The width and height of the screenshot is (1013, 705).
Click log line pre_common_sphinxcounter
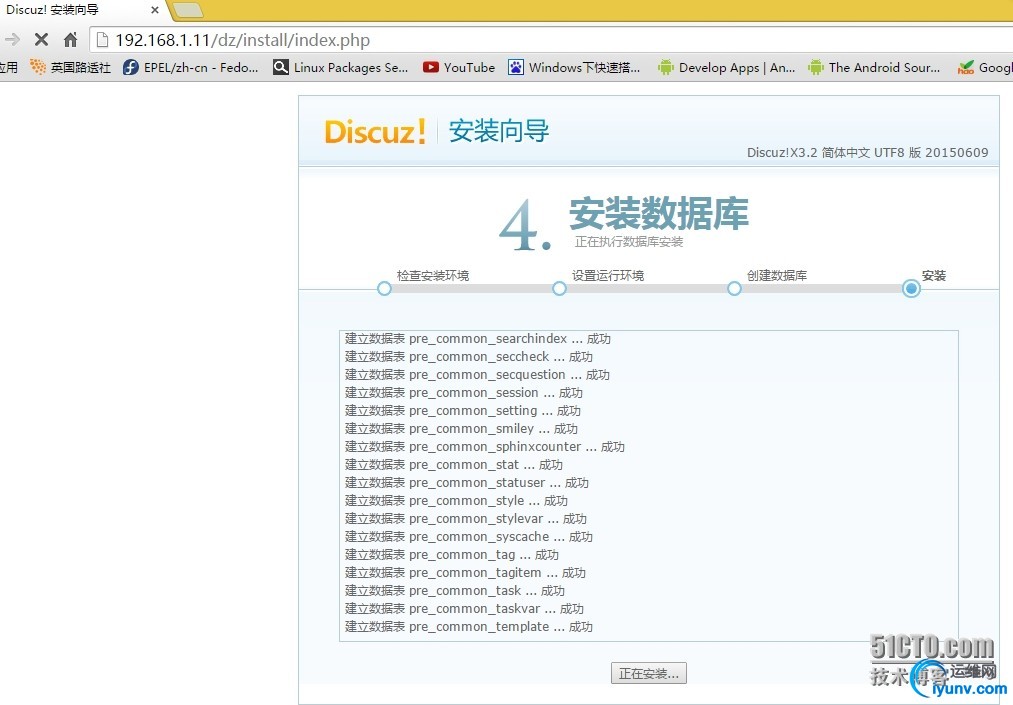[x=485, y=447]
